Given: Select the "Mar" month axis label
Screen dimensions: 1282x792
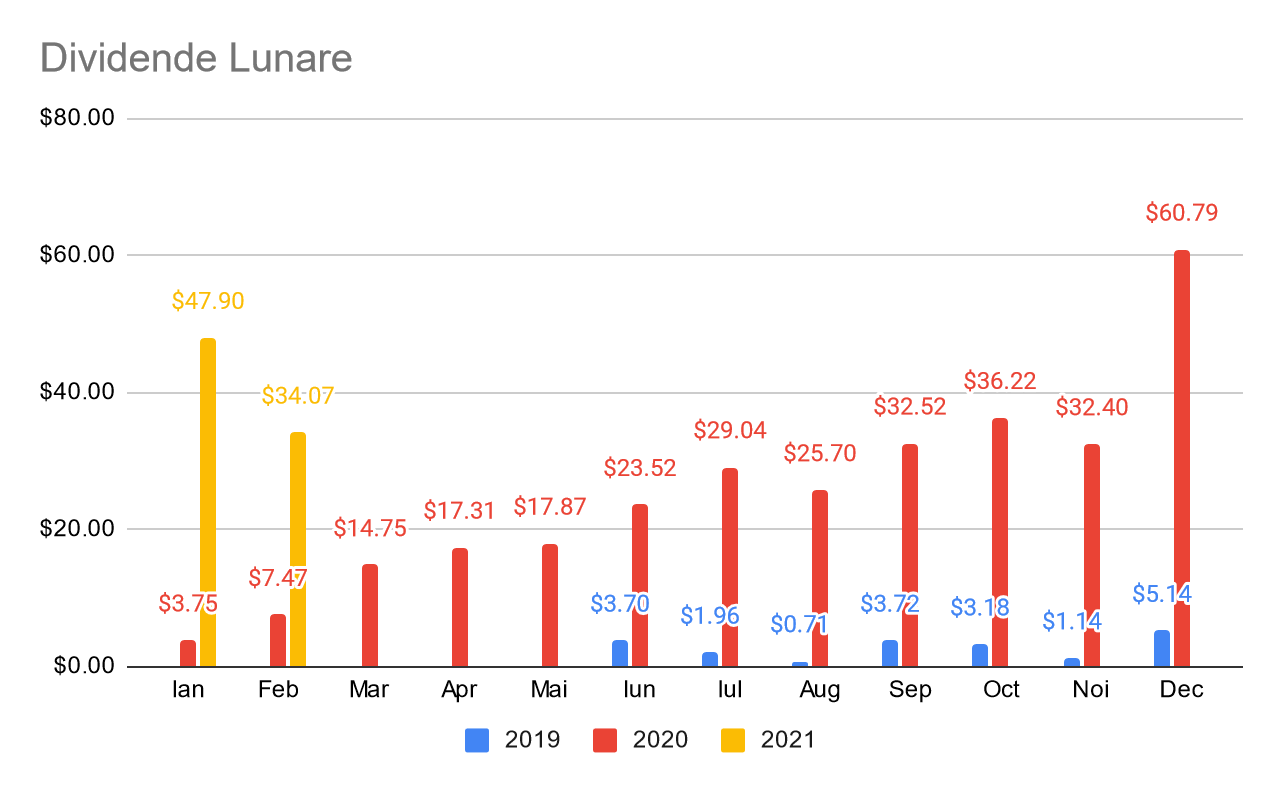Looking at the screenshot, I should pos(369,690).
